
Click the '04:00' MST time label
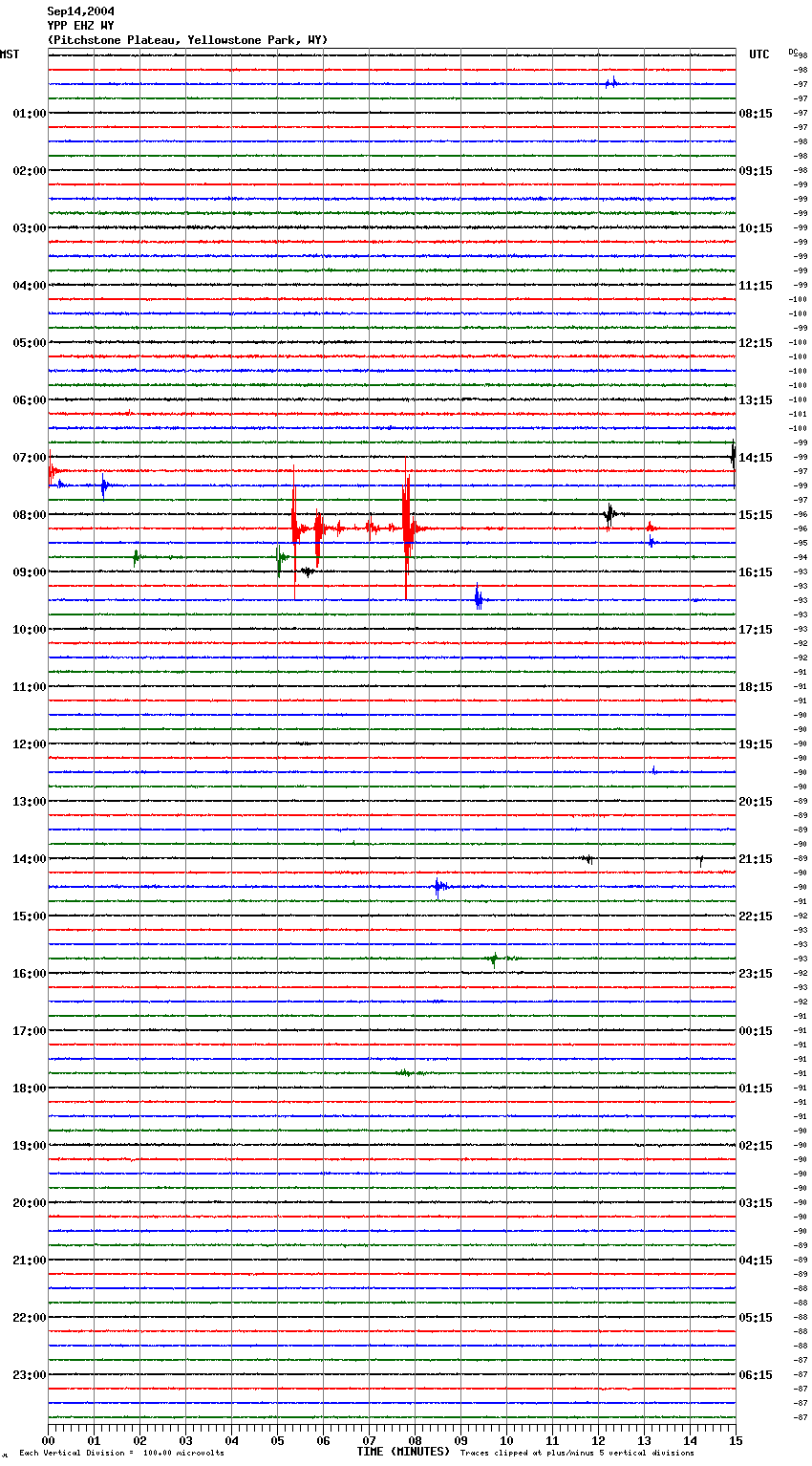29,286
